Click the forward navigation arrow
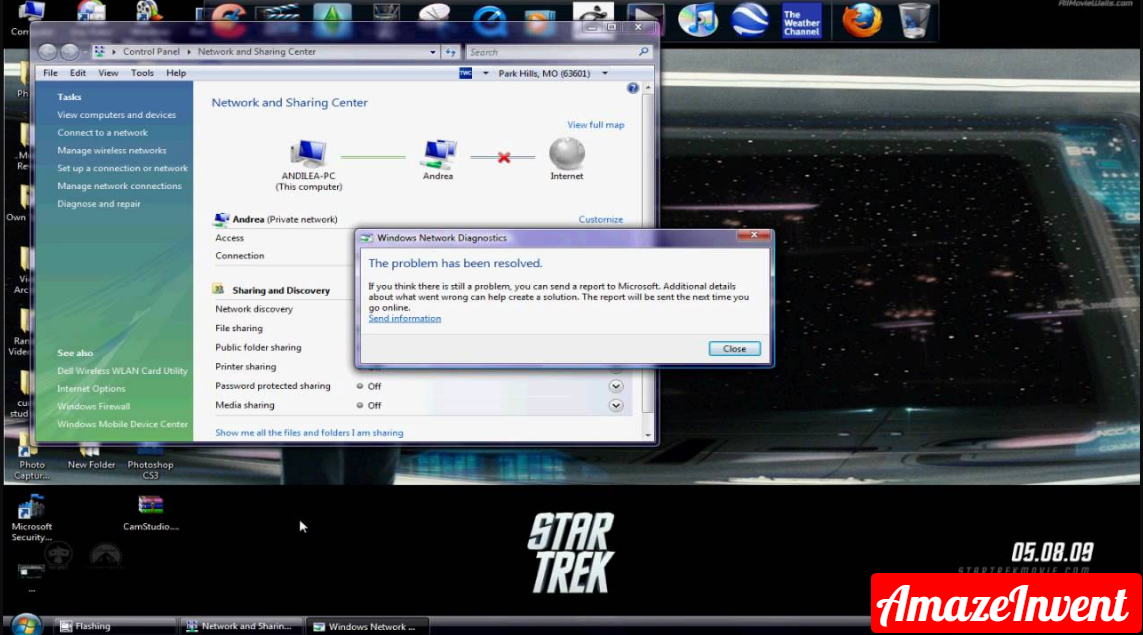This screenshot has width=1143, height=635. (69, 52)
